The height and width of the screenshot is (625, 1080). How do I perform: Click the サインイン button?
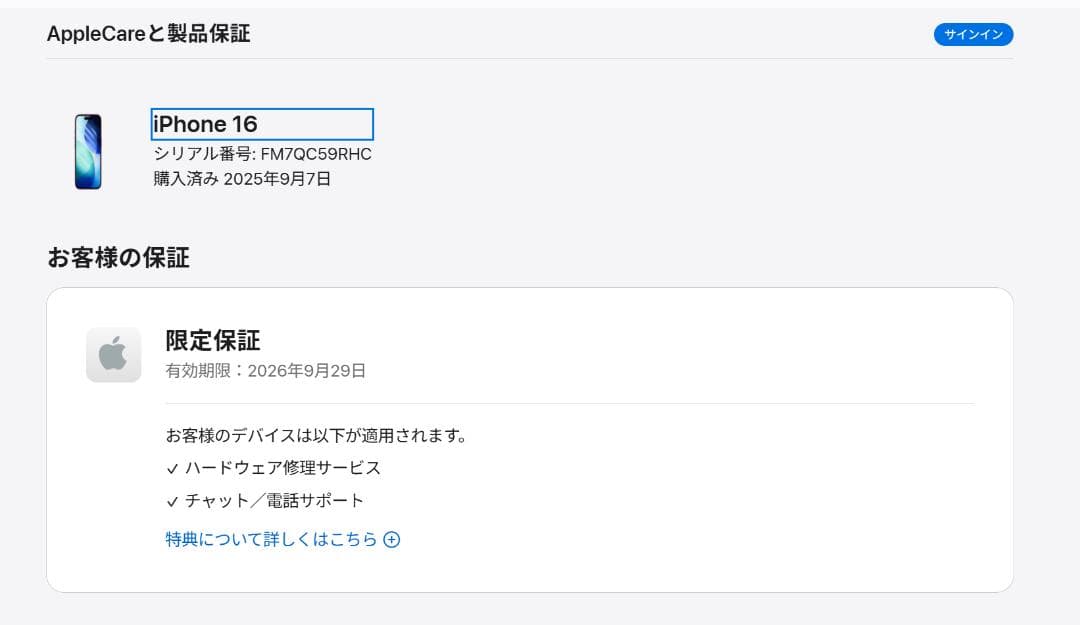click(x=973, y=33)
